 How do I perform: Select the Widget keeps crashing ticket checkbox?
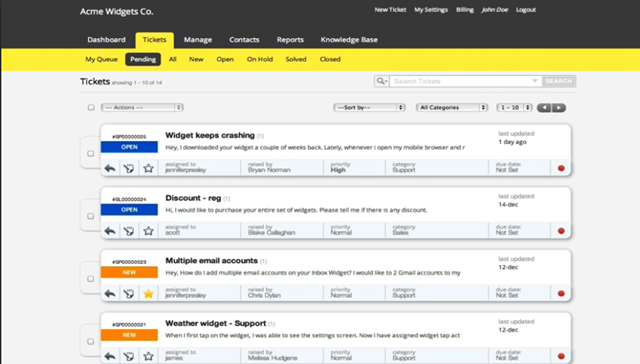pyautogui.click(x=91, y=153)
